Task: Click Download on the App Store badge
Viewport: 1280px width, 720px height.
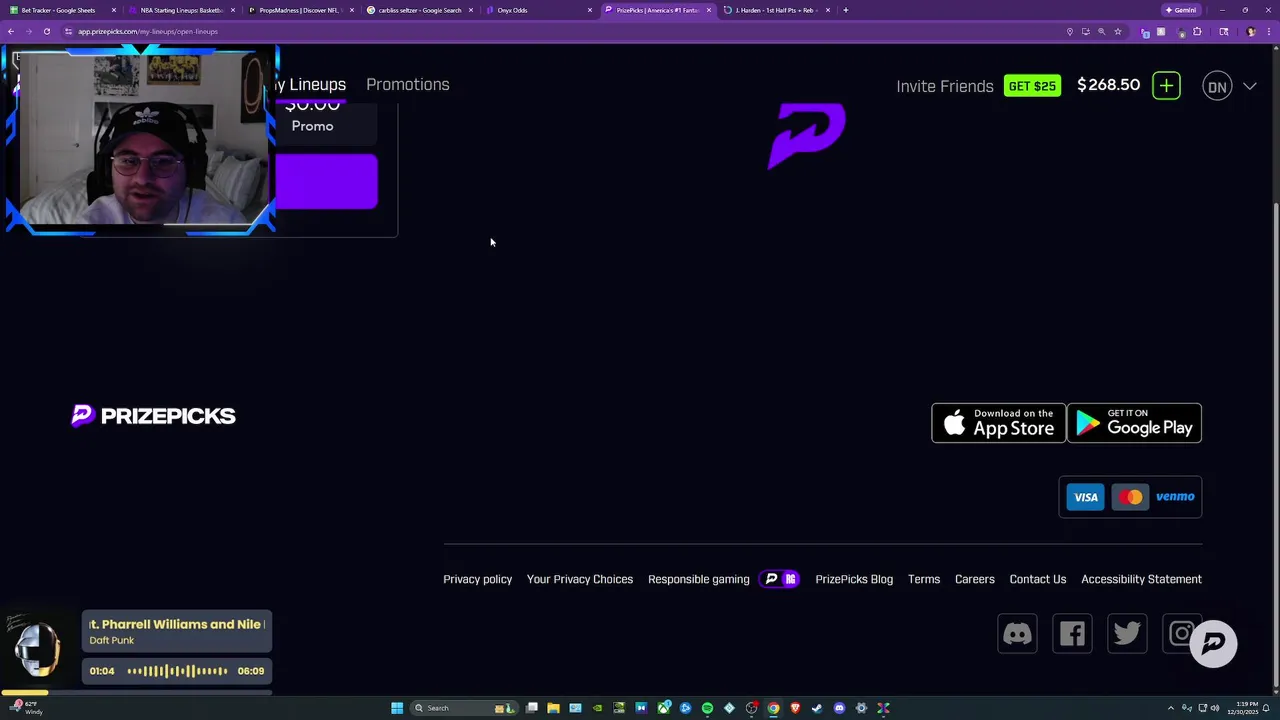Action: pyautogui.click(x=998, y=423)
